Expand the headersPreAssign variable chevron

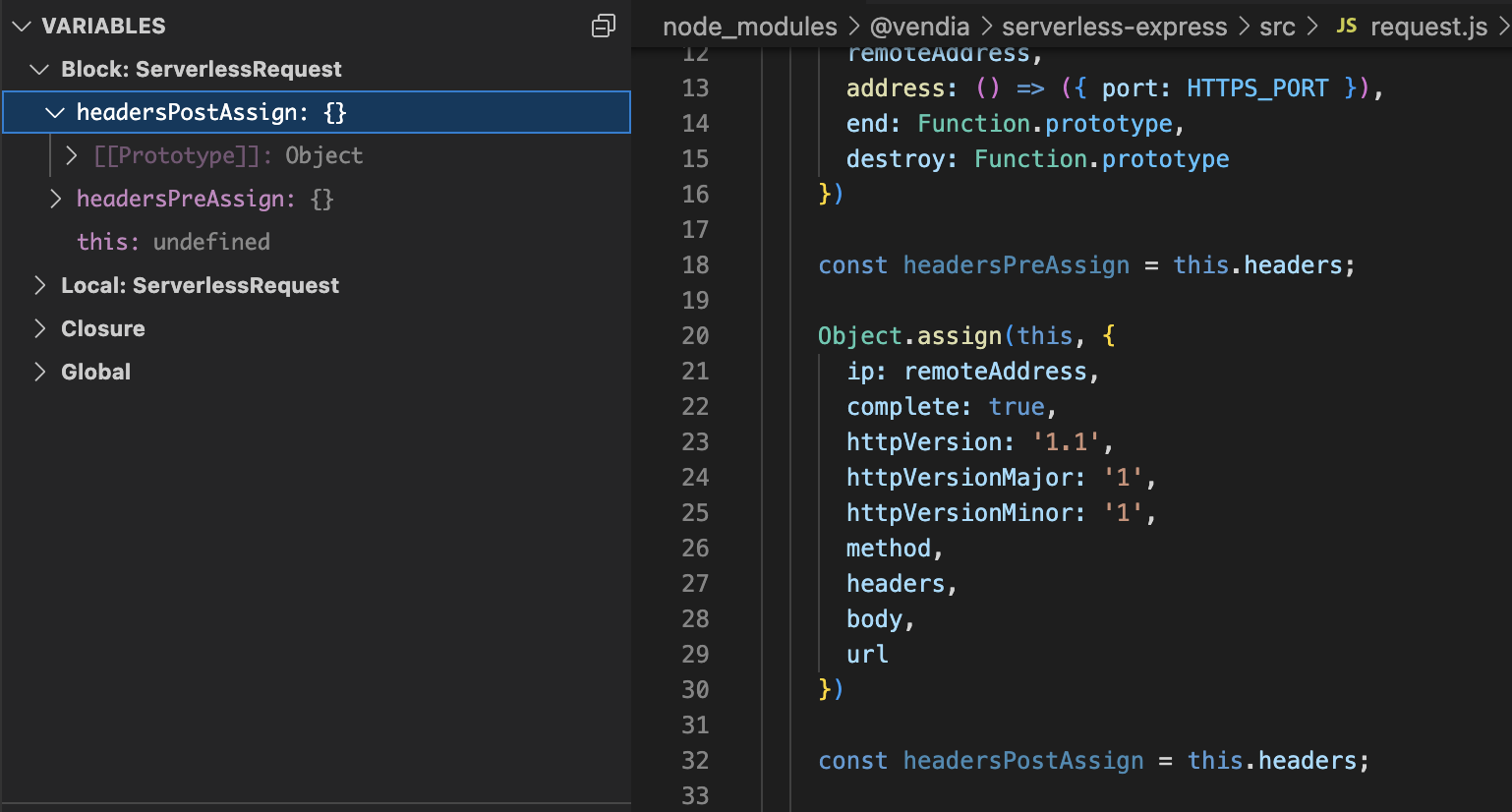tap(55, 199)
